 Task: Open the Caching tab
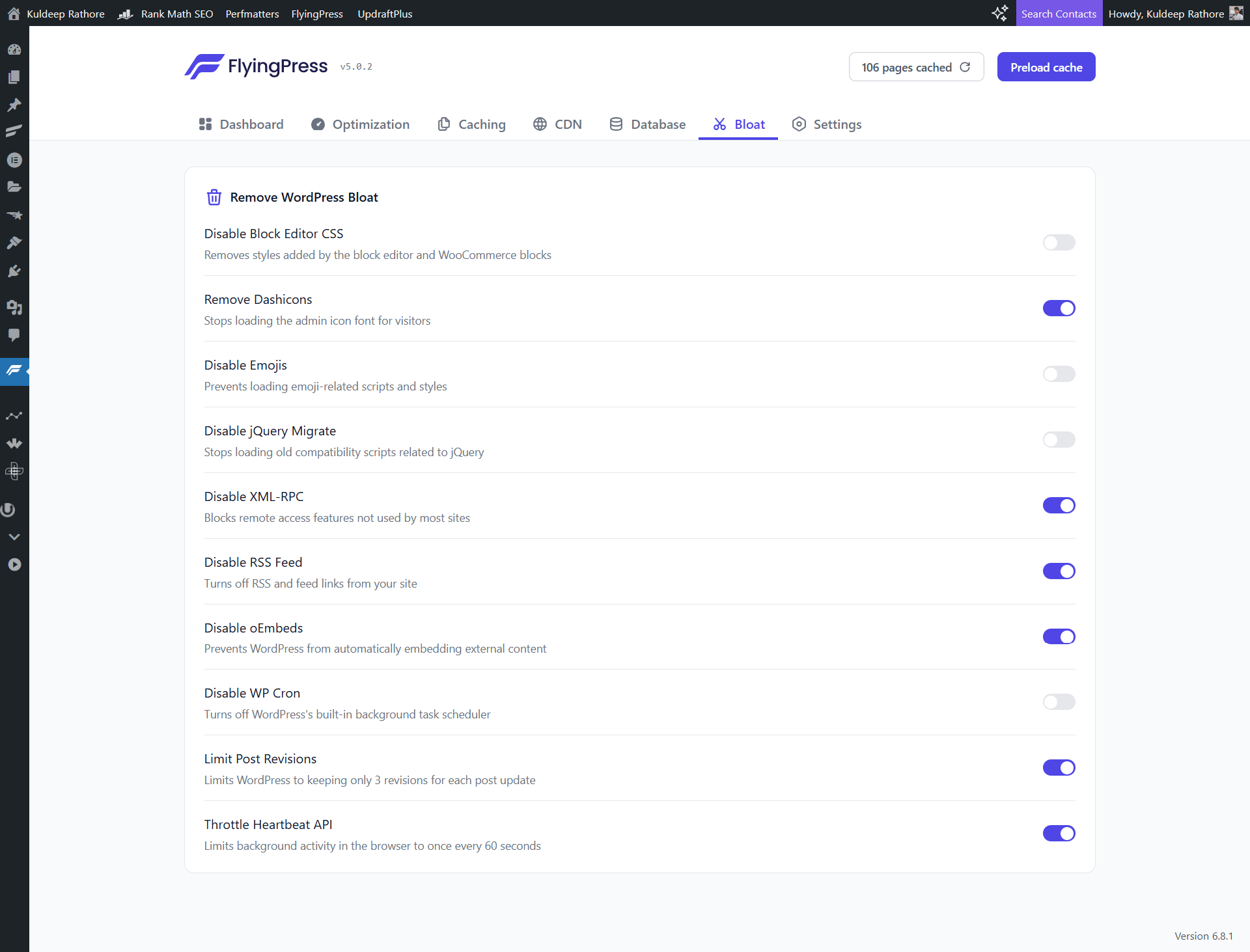tap(471, 124)
